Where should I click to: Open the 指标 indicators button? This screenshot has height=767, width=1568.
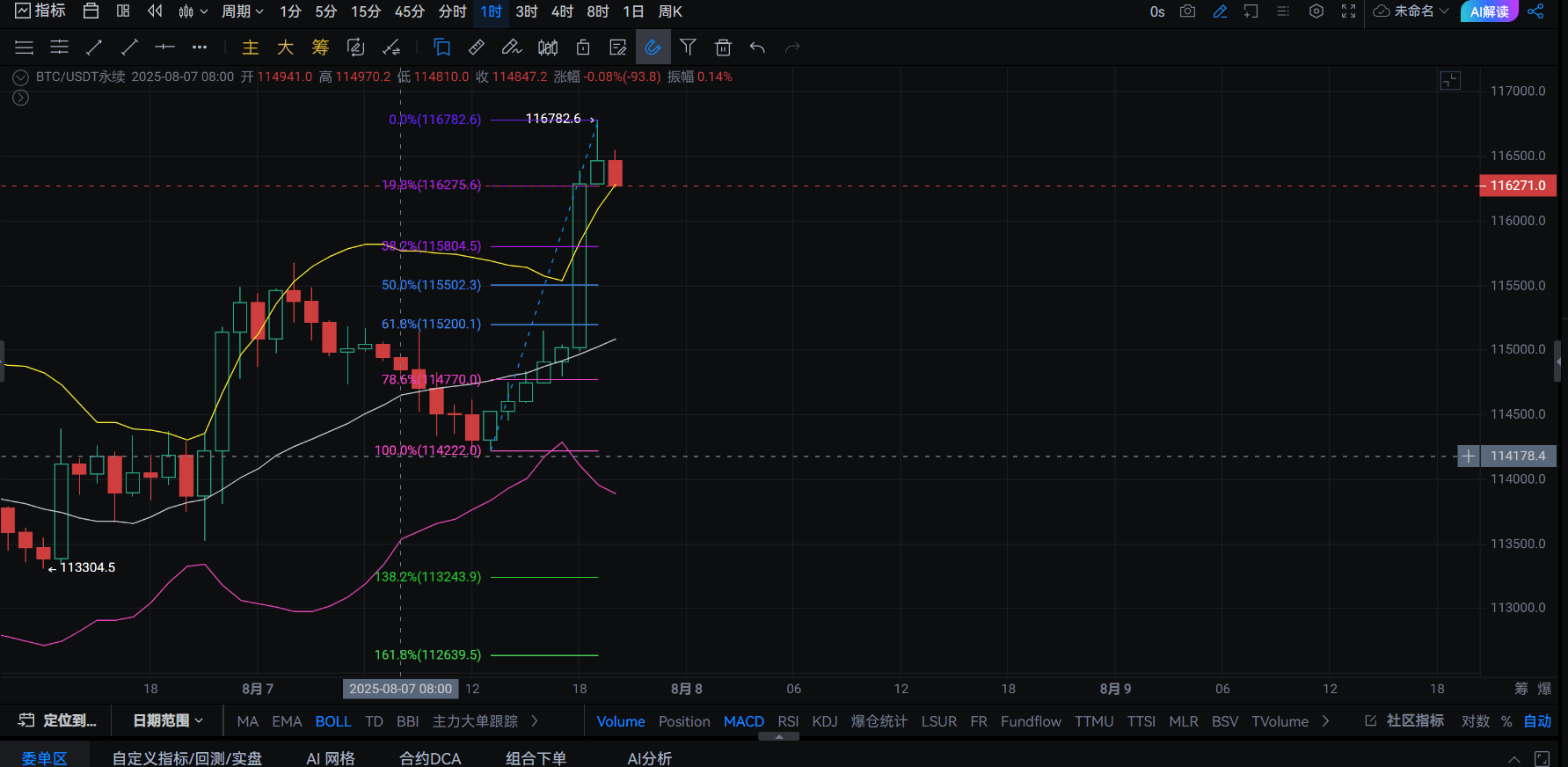40,11
